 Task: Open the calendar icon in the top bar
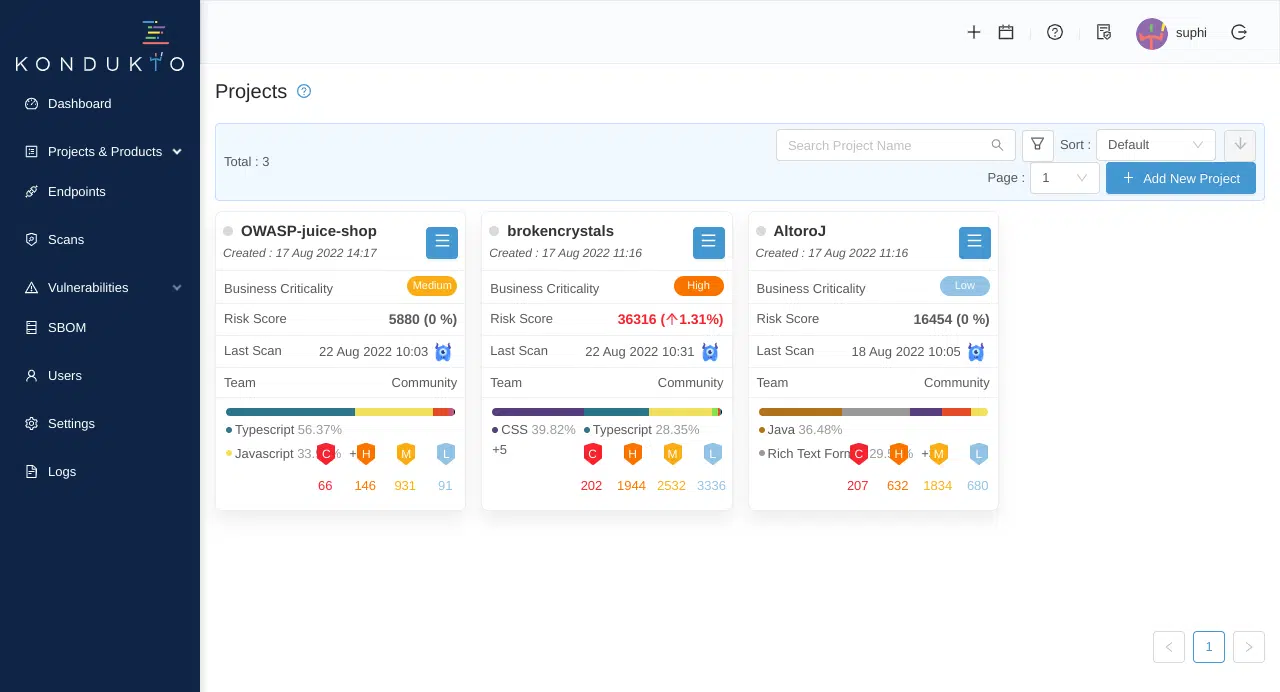(x=1006, y=32)
